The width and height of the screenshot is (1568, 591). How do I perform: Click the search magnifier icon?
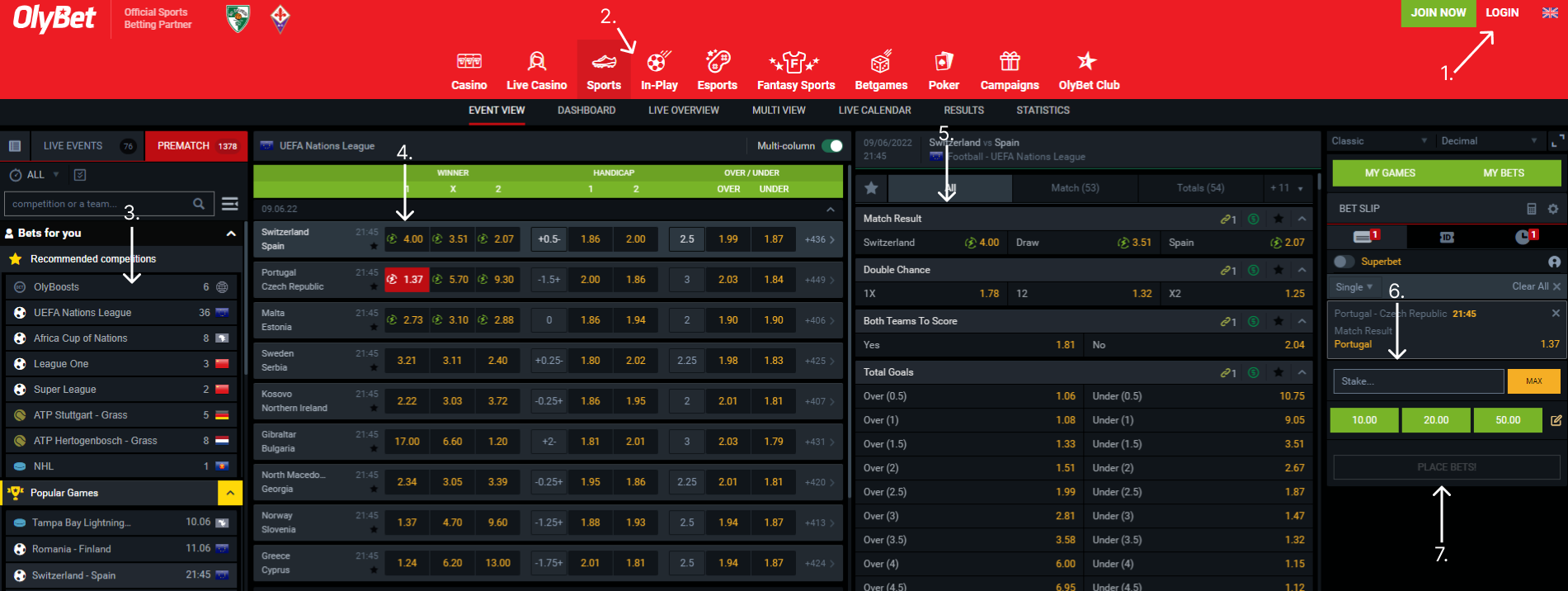pyautogui.click(x=199, y=204)
